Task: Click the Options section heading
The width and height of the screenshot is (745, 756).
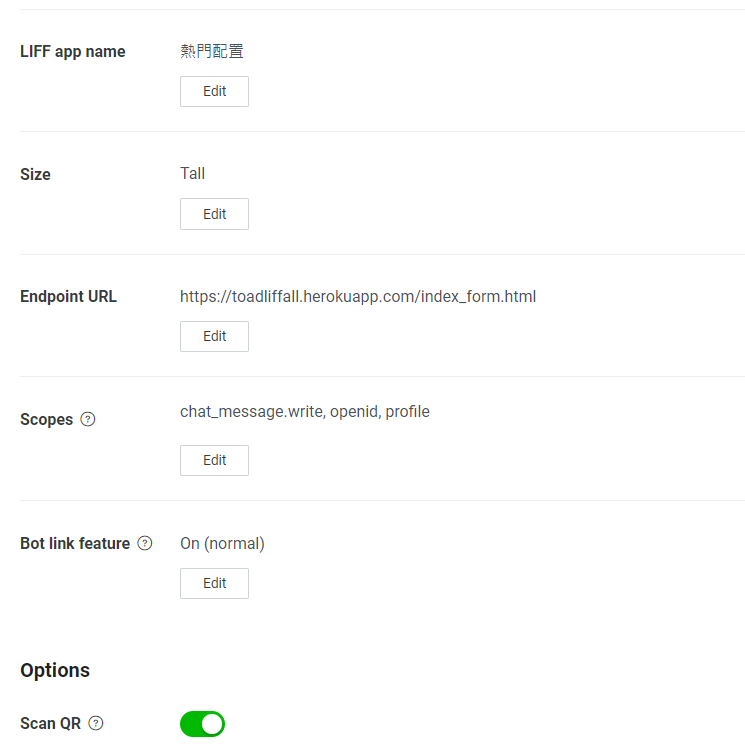Action: point(55,670)
